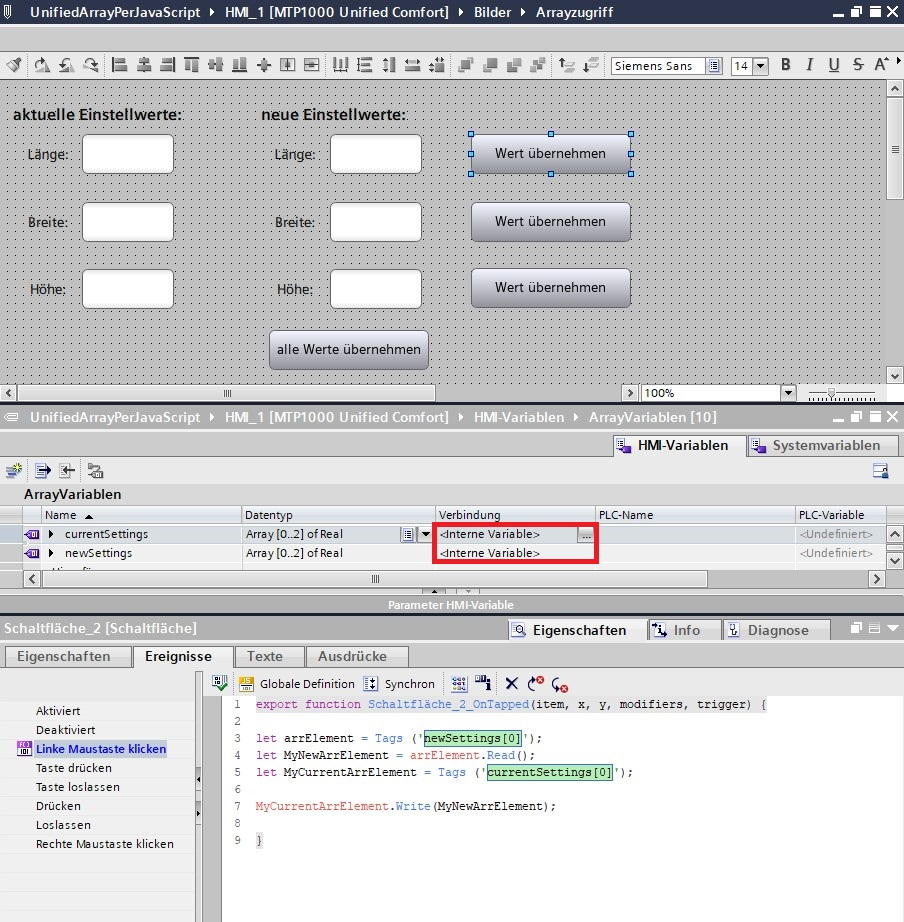Click the zoom slider in the editor

point(831,393)
